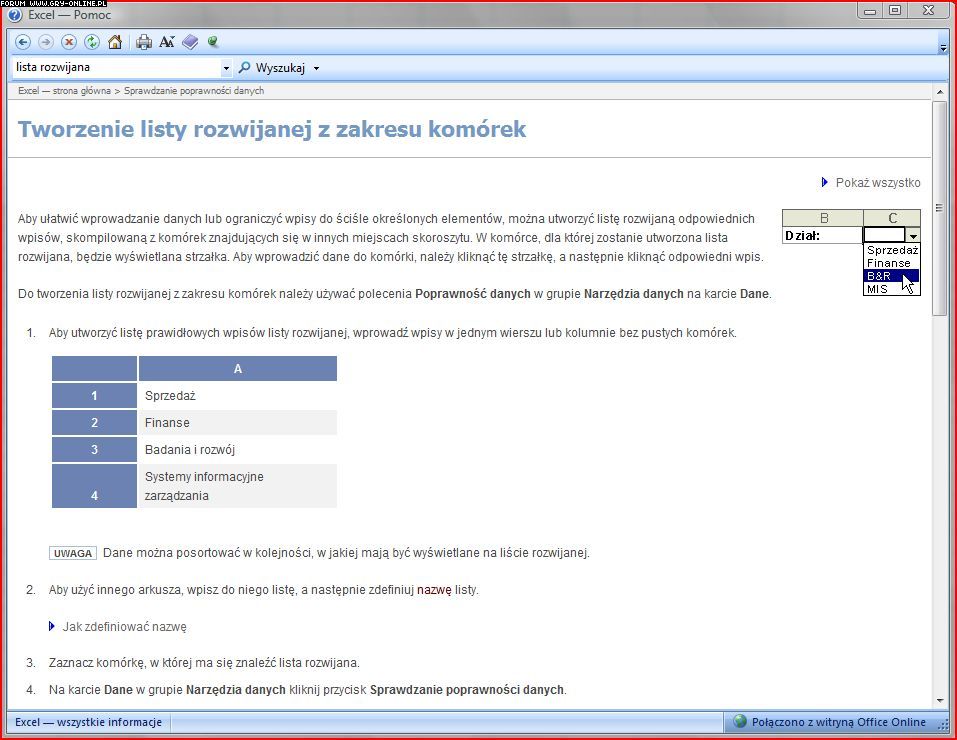Click the Pokaż wszystko link

tap(878, 183)
